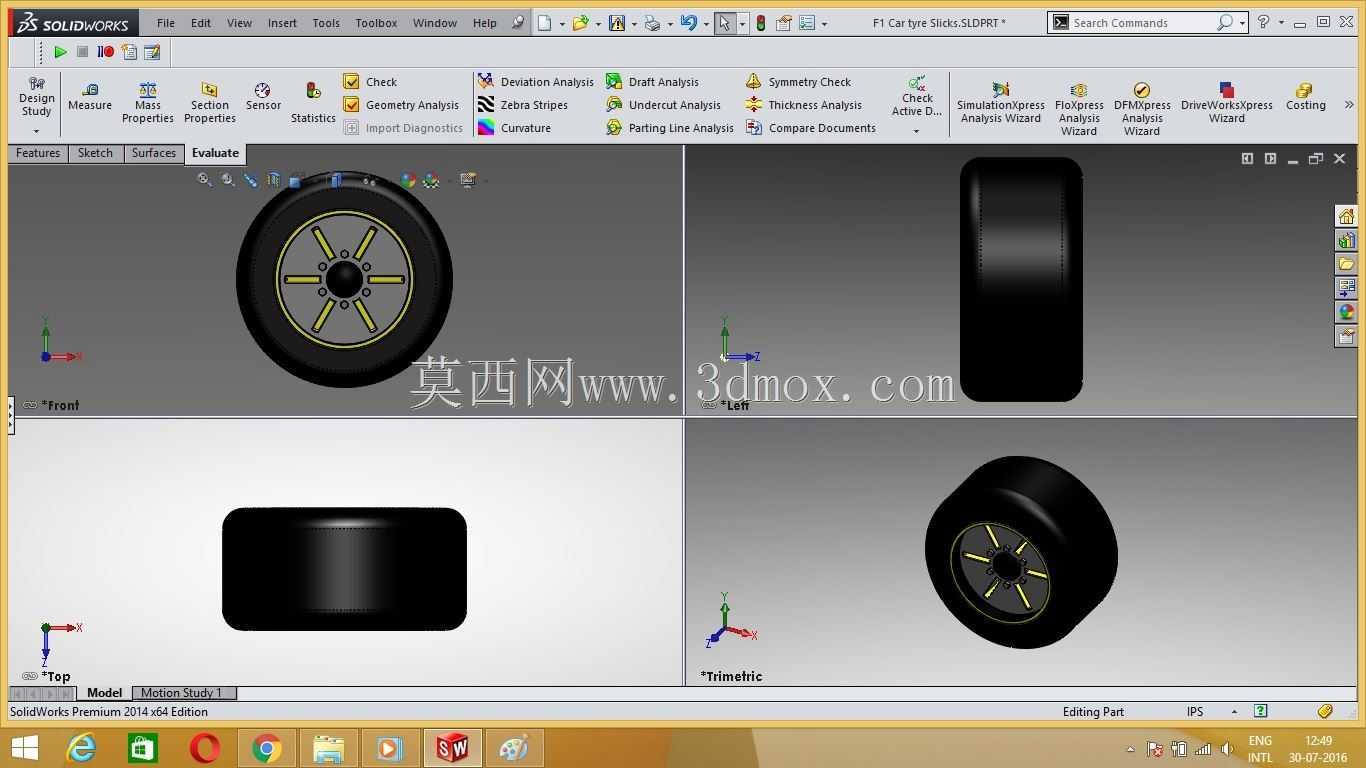
Task: Open the Print dropdown arrow
Action: tap(670, 23)
